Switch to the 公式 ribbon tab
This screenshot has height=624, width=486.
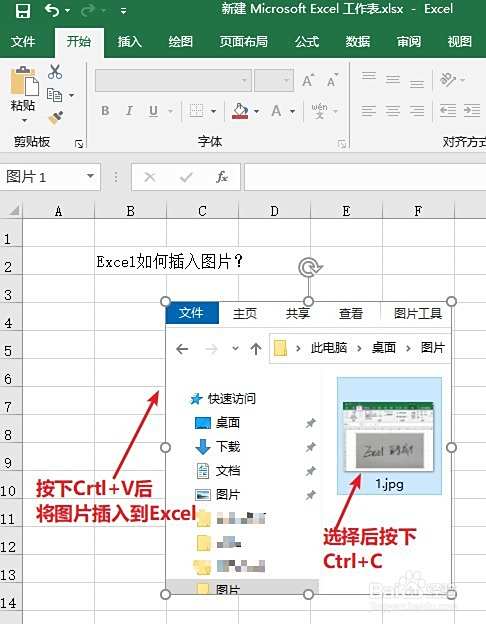307,41
